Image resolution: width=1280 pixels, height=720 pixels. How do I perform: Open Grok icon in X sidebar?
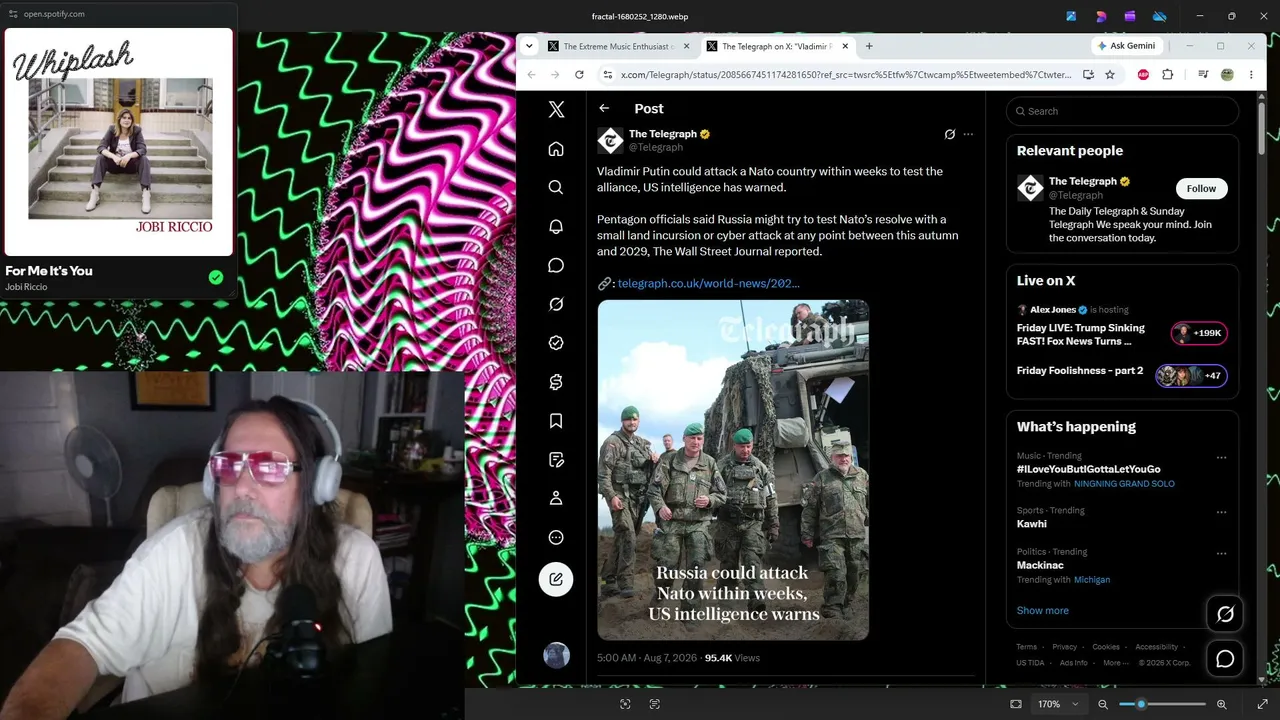pos(556,304)
